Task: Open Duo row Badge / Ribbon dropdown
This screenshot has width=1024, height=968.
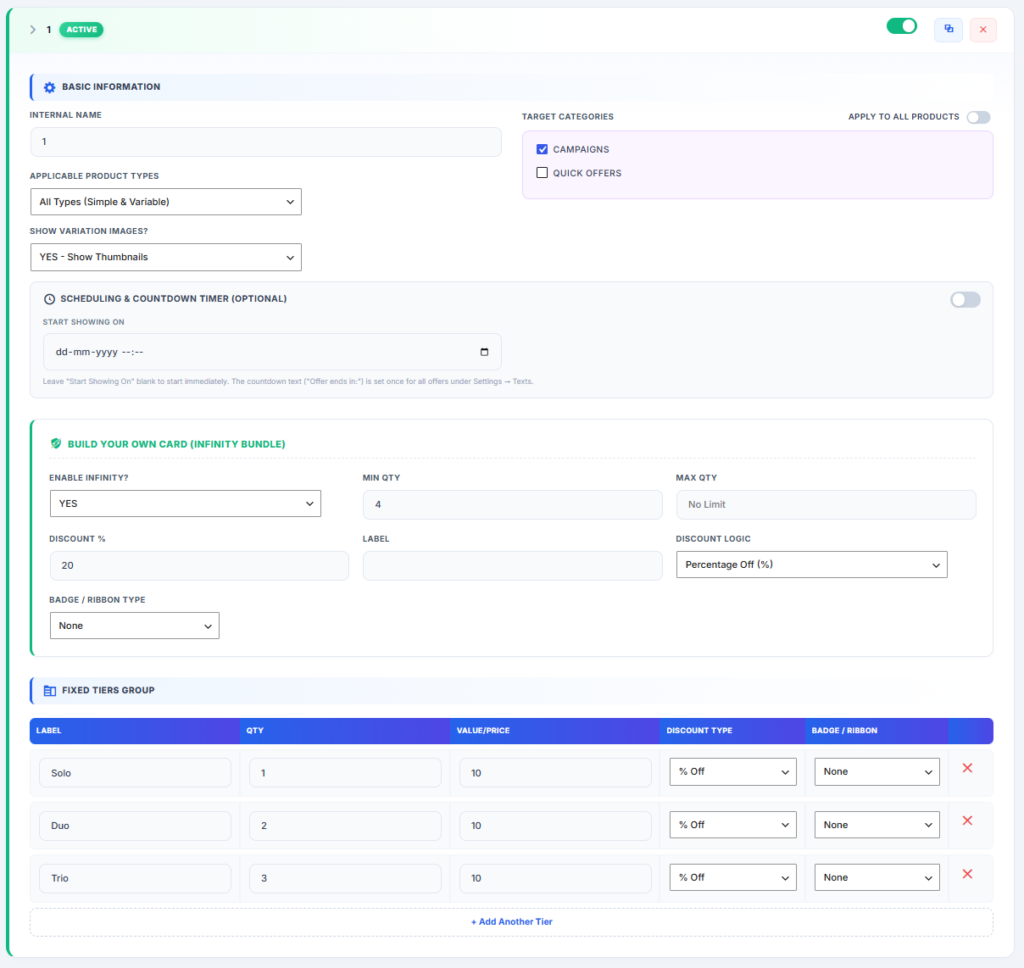Action: point(877,825)
